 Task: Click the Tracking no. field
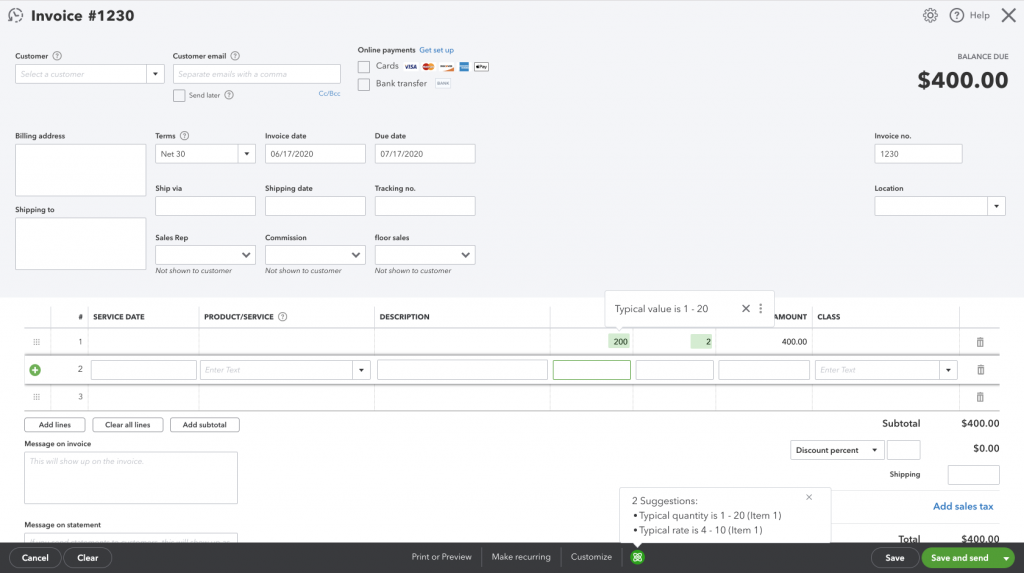(424, 206)
